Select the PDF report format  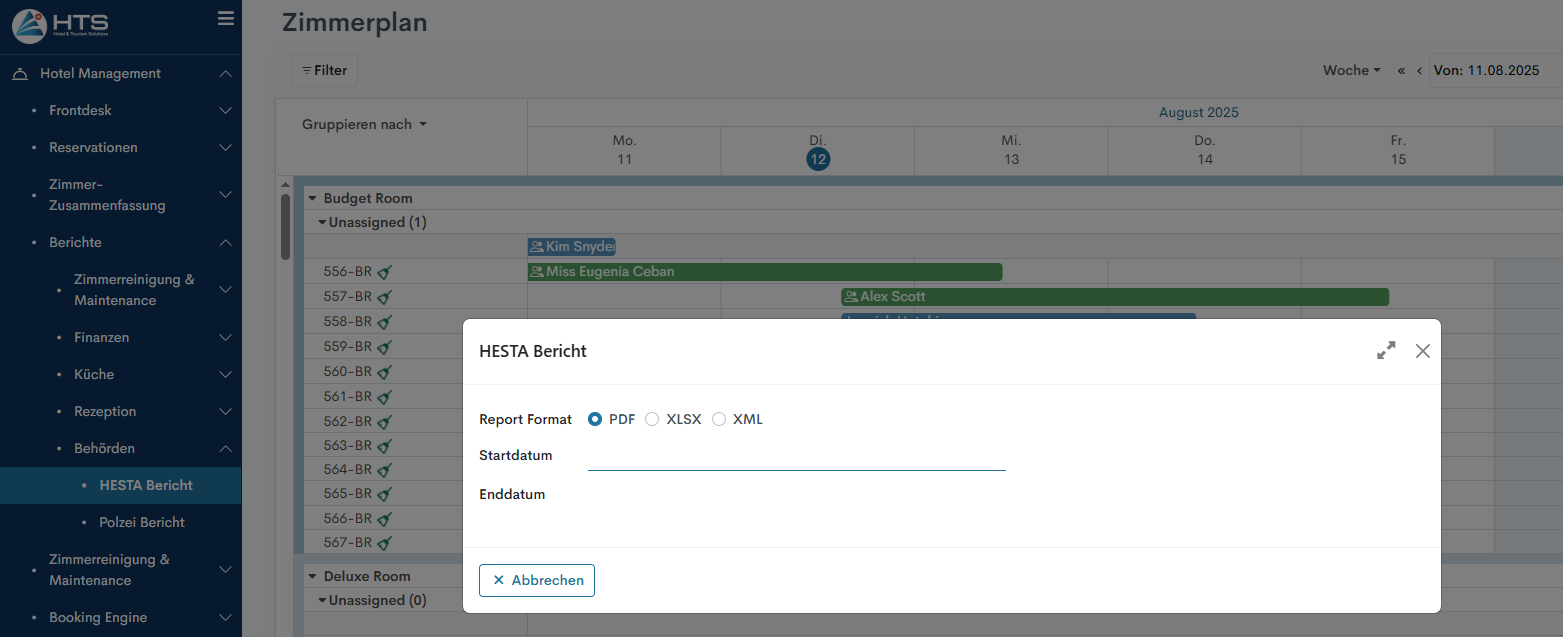(595, 420)
